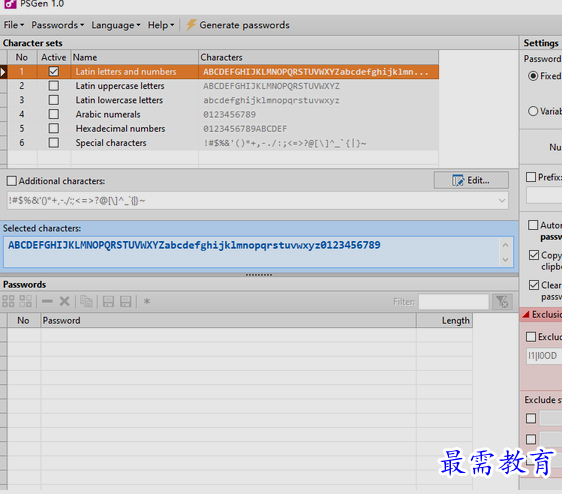Click the clear filter funnel icon
This screenshot has height=494, width=562.
[x=503, y=302]
